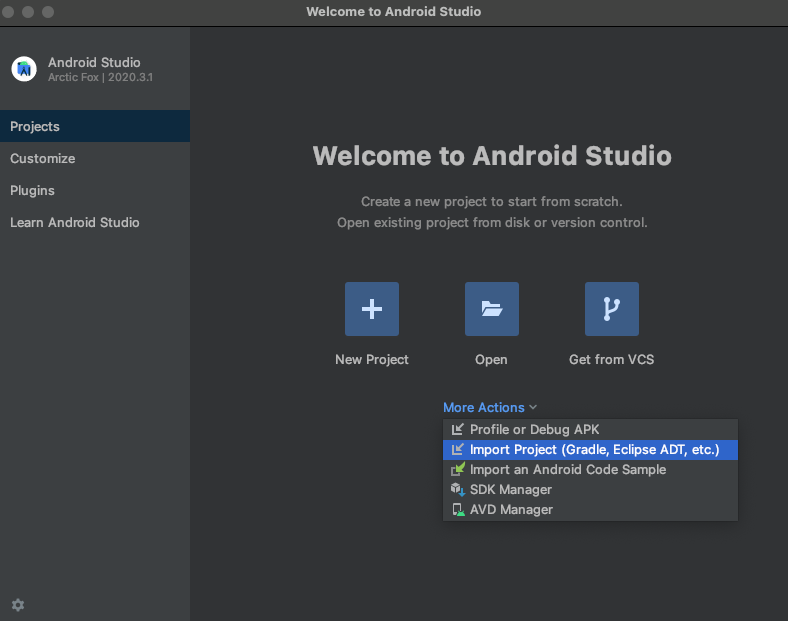The height and width of the screenshot is (621, 788).
Task: Minimize the Welcome to Android Studio window
Action: 28,12
